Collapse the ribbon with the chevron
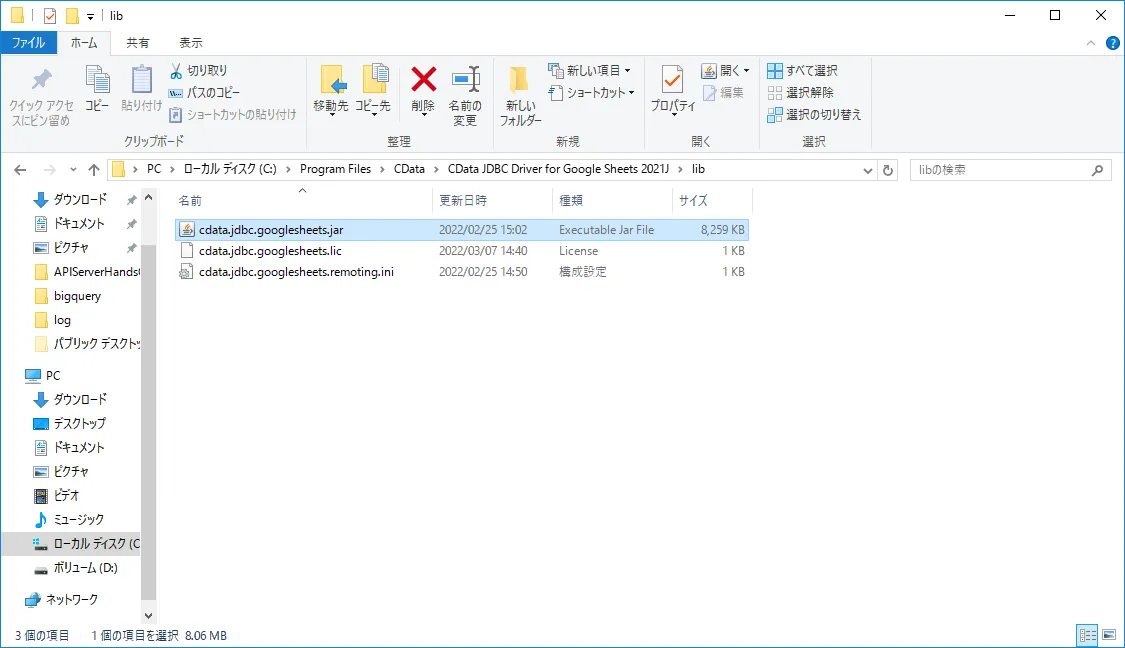Image resolution: width=1125 pixels, height=648 pixels. (1091, 43)
